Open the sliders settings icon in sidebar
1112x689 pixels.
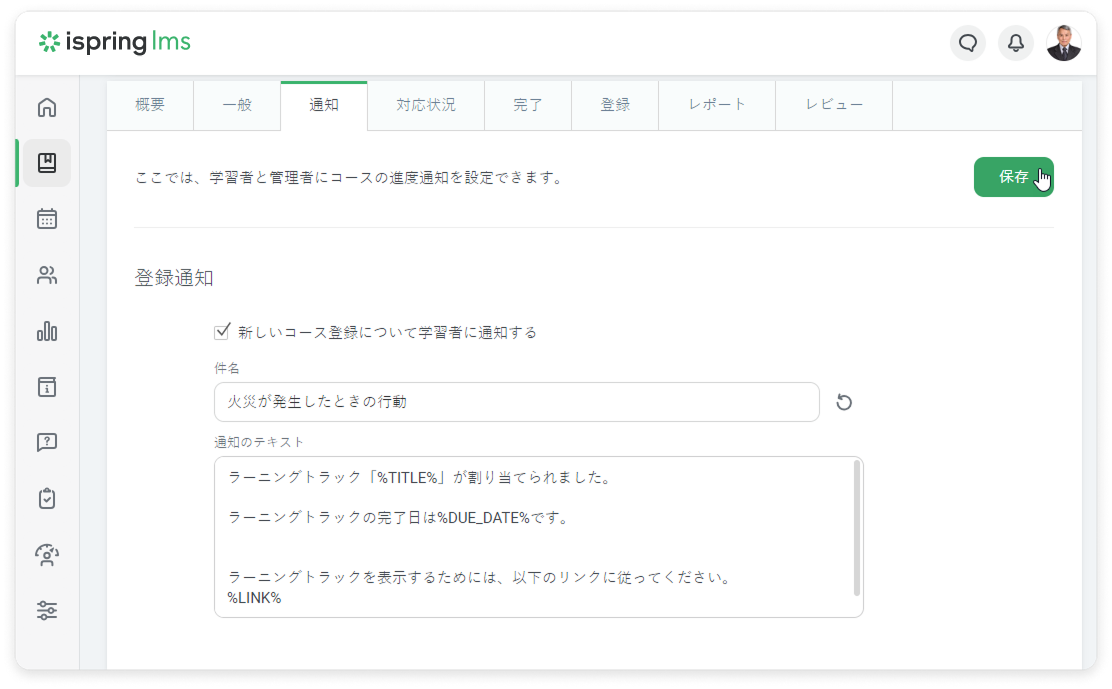[x=47, y=610]
